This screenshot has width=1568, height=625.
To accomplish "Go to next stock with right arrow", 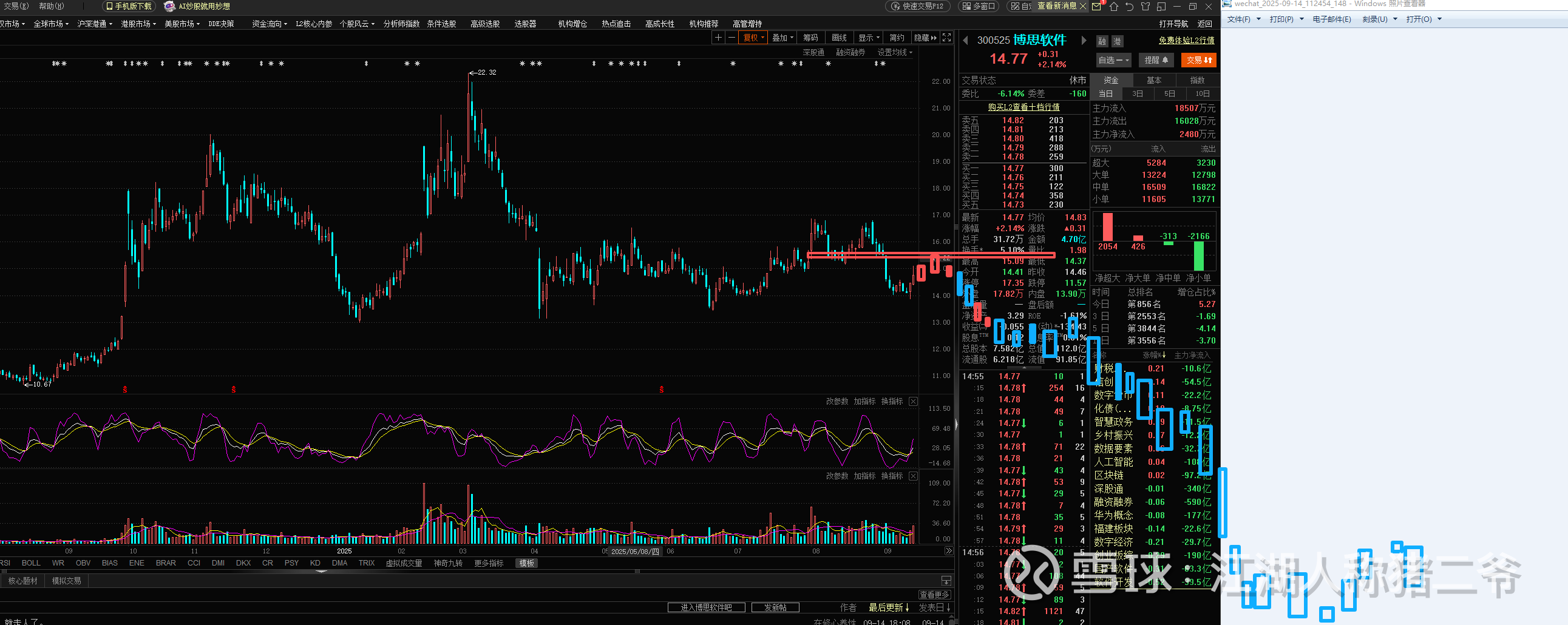I will click(x=1084, y=41).
